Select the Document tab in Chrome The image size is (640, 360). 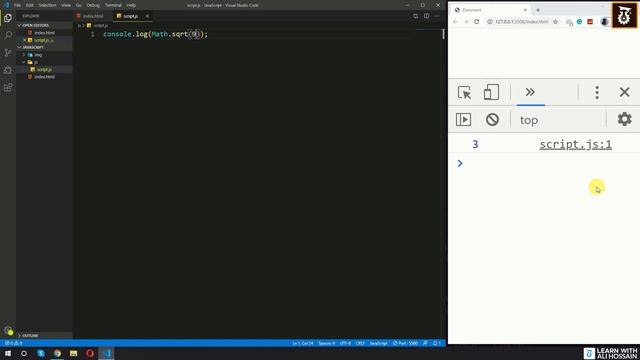pyautogui.click(x=490, y=10)
